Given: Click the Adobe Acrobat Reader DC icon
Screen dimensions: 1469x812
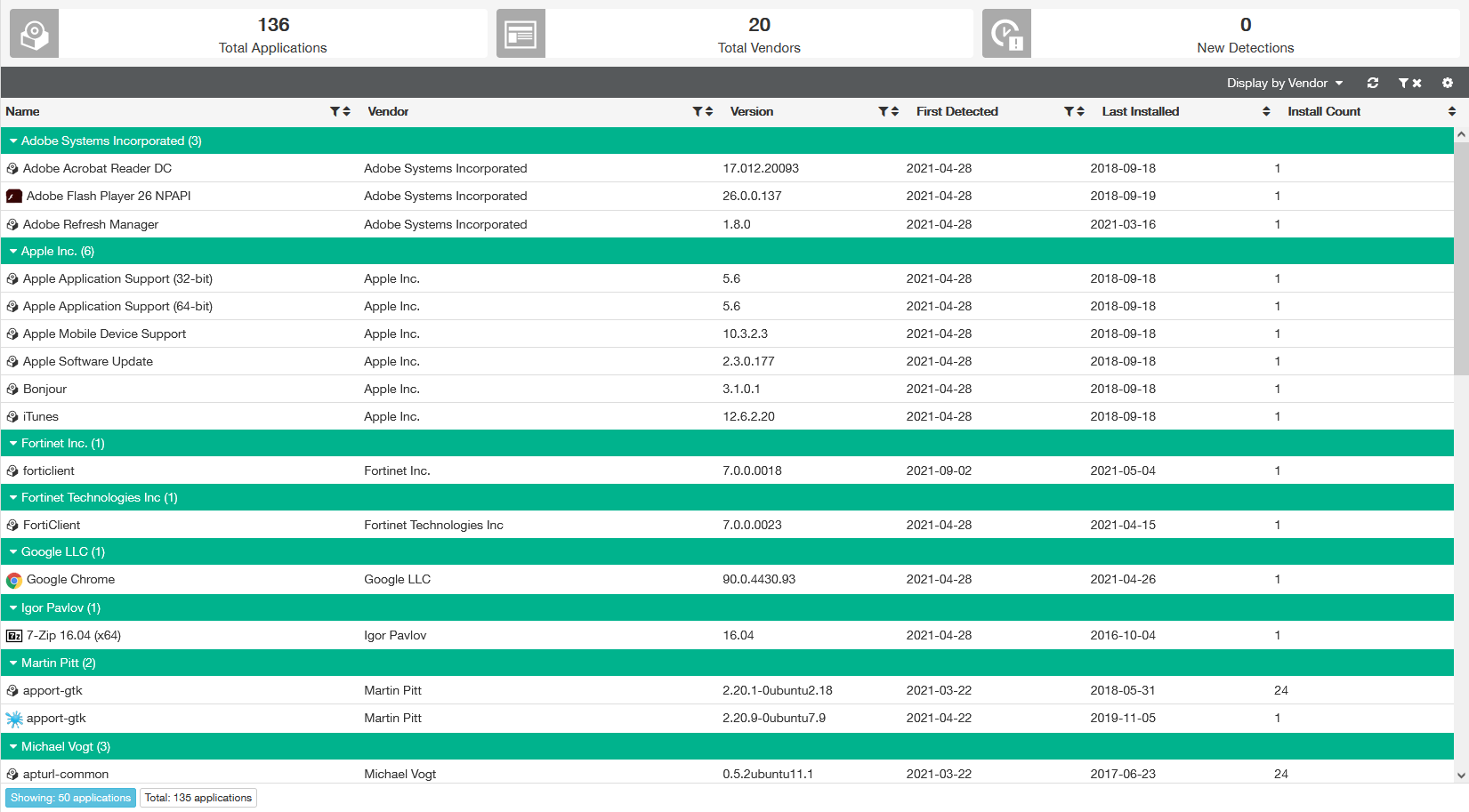Looking at the screenshot, I should tap(12, 168).
